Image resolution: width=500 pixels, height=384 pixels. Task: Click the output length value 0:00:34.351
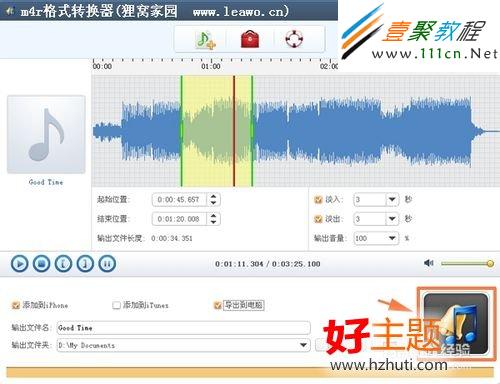click(172, 238)
